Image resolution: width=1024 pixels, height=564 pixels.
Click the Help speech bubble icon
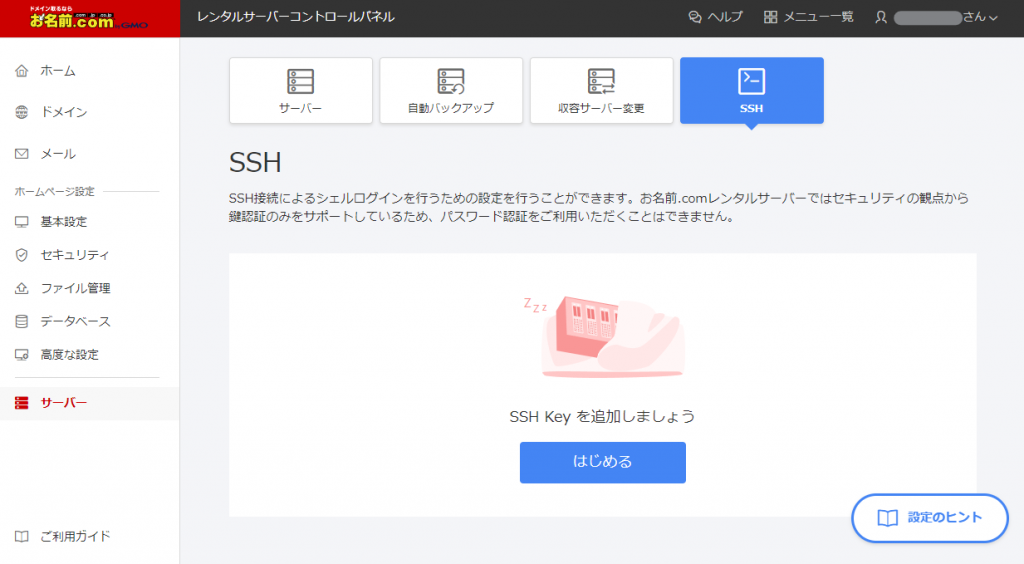click(696, 17)
